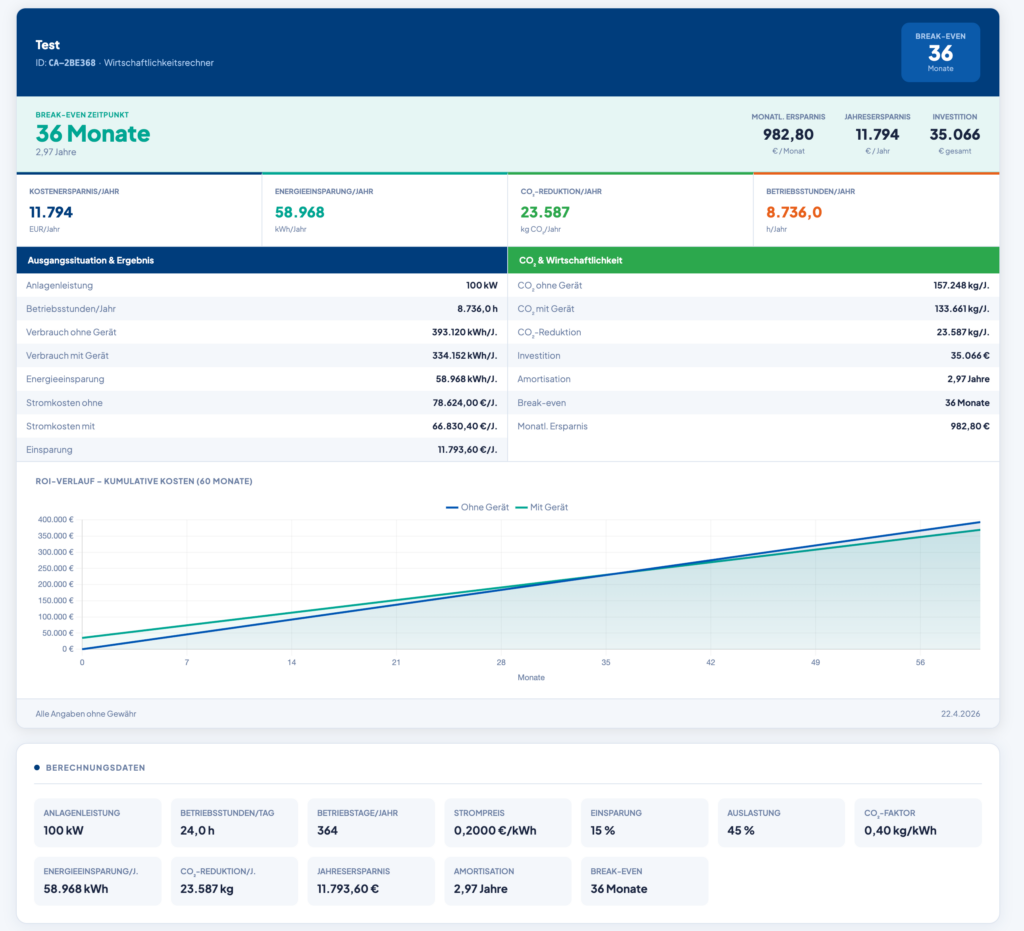Click the Anlagenleistung 100 kW data tile

[98, 822]
